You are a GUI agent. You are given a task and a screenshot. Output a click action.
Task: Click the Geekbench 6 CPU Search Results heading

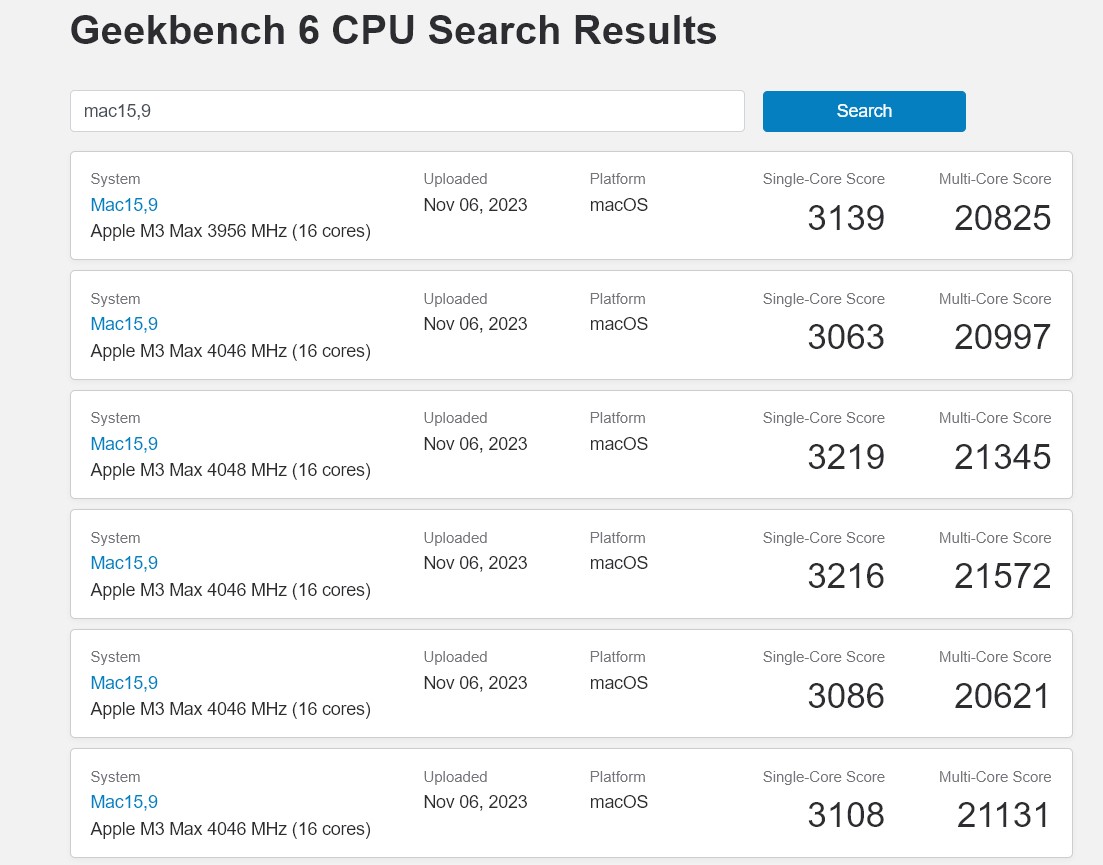pyautogui.click(x=393, y=30)
